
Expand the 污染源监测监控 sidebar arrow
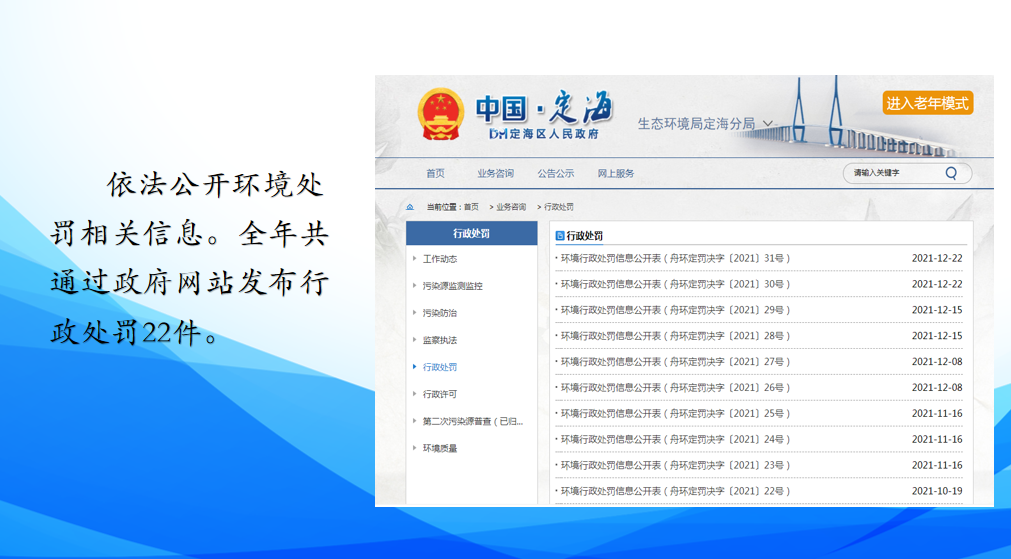click(x=415, y=286)
